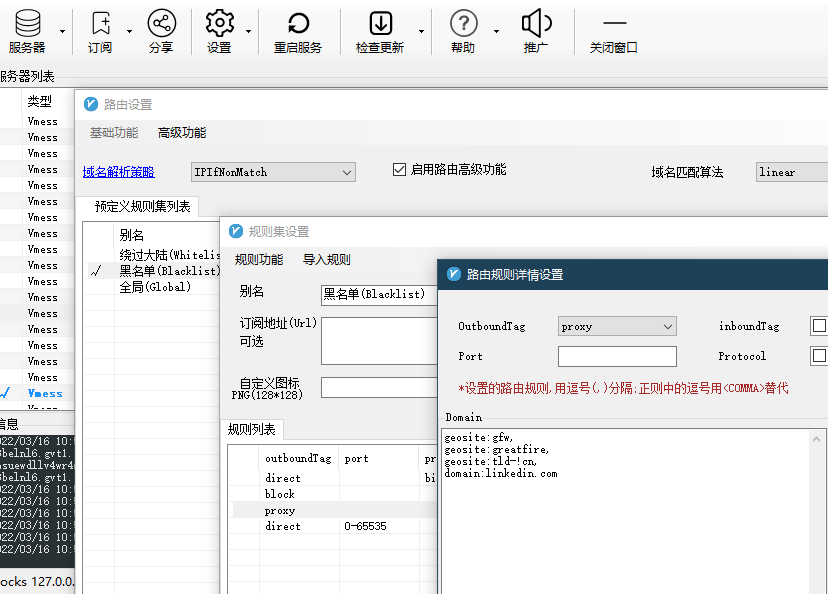This screenshot has height=594, width=828.
Task: Open the 导入规则 menu
Action: coord(326,260)
